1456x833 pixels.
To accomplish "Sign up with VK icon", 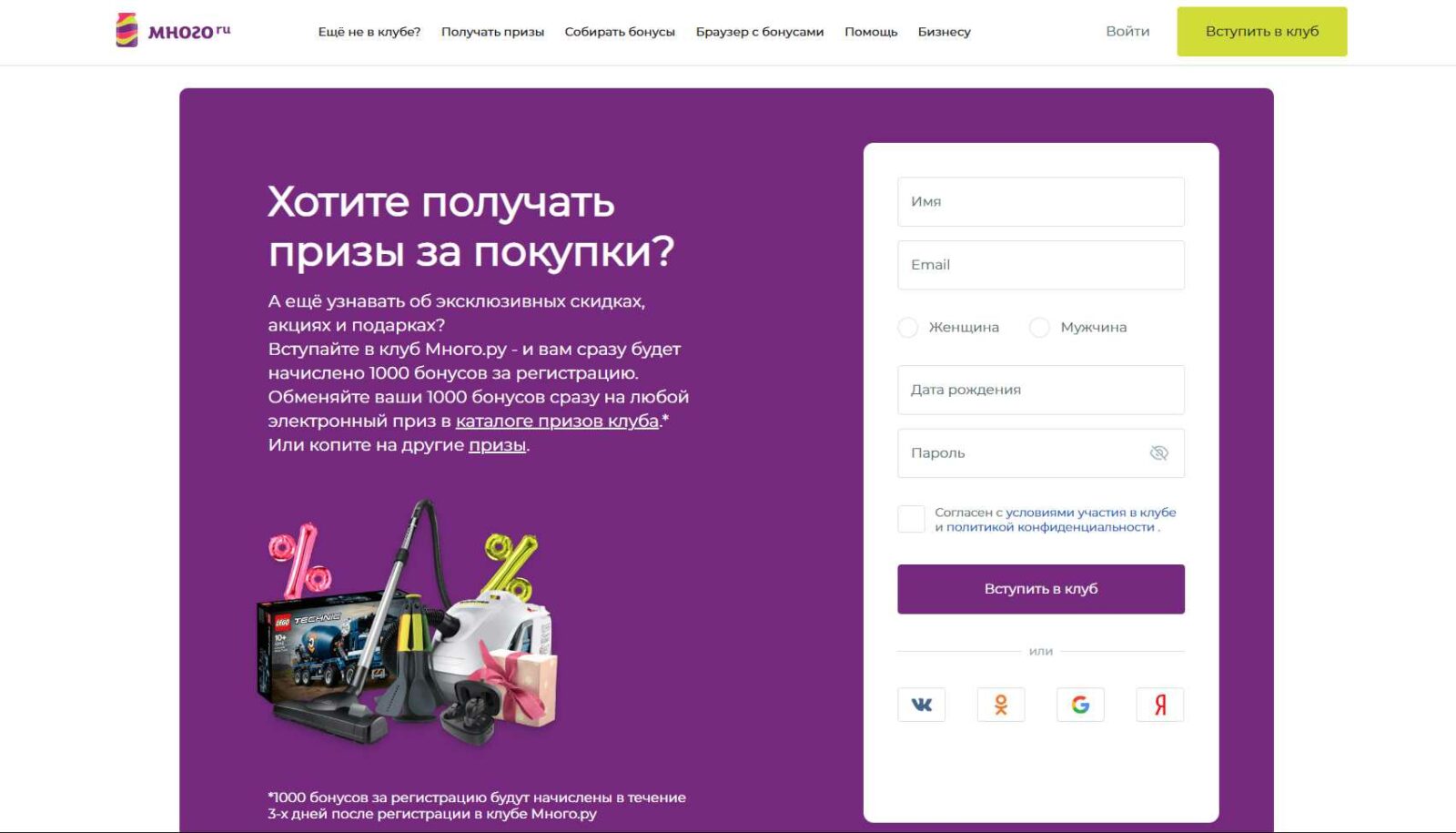I will [x=921, y=705].
